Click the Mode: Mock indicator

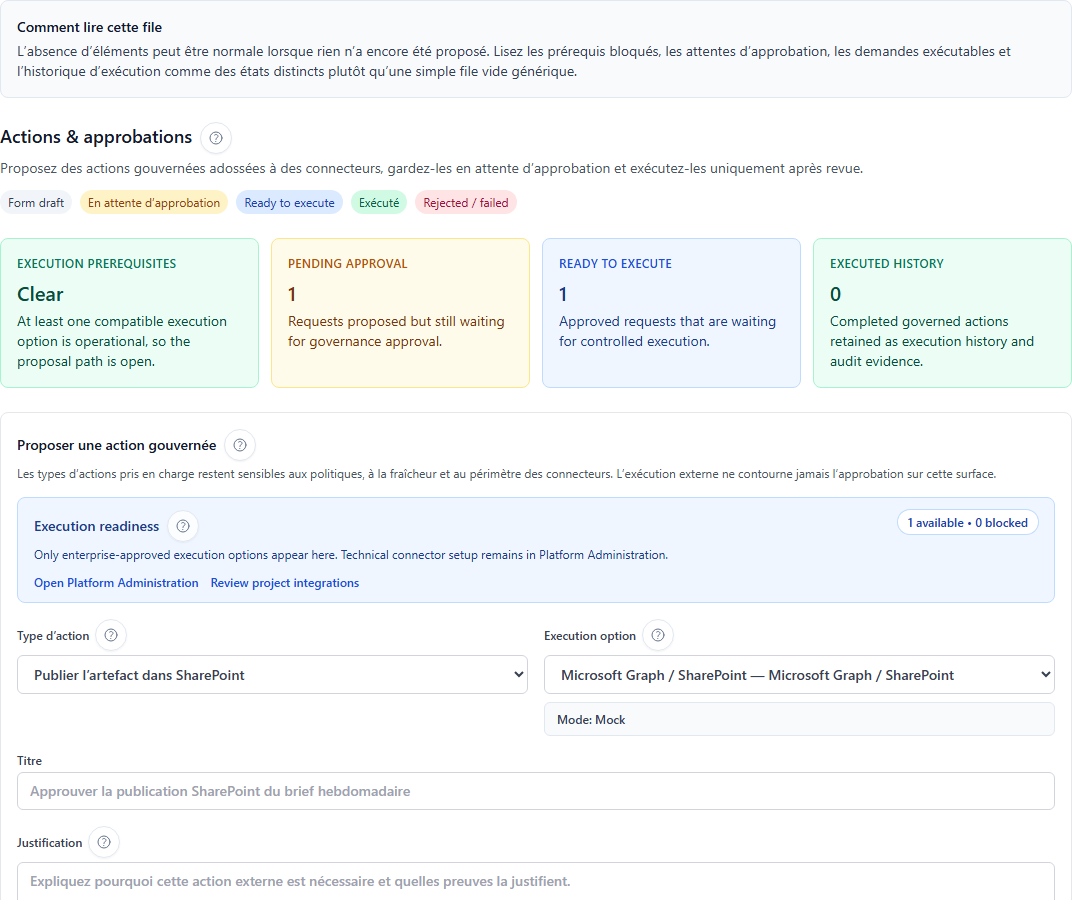[798, 719]
